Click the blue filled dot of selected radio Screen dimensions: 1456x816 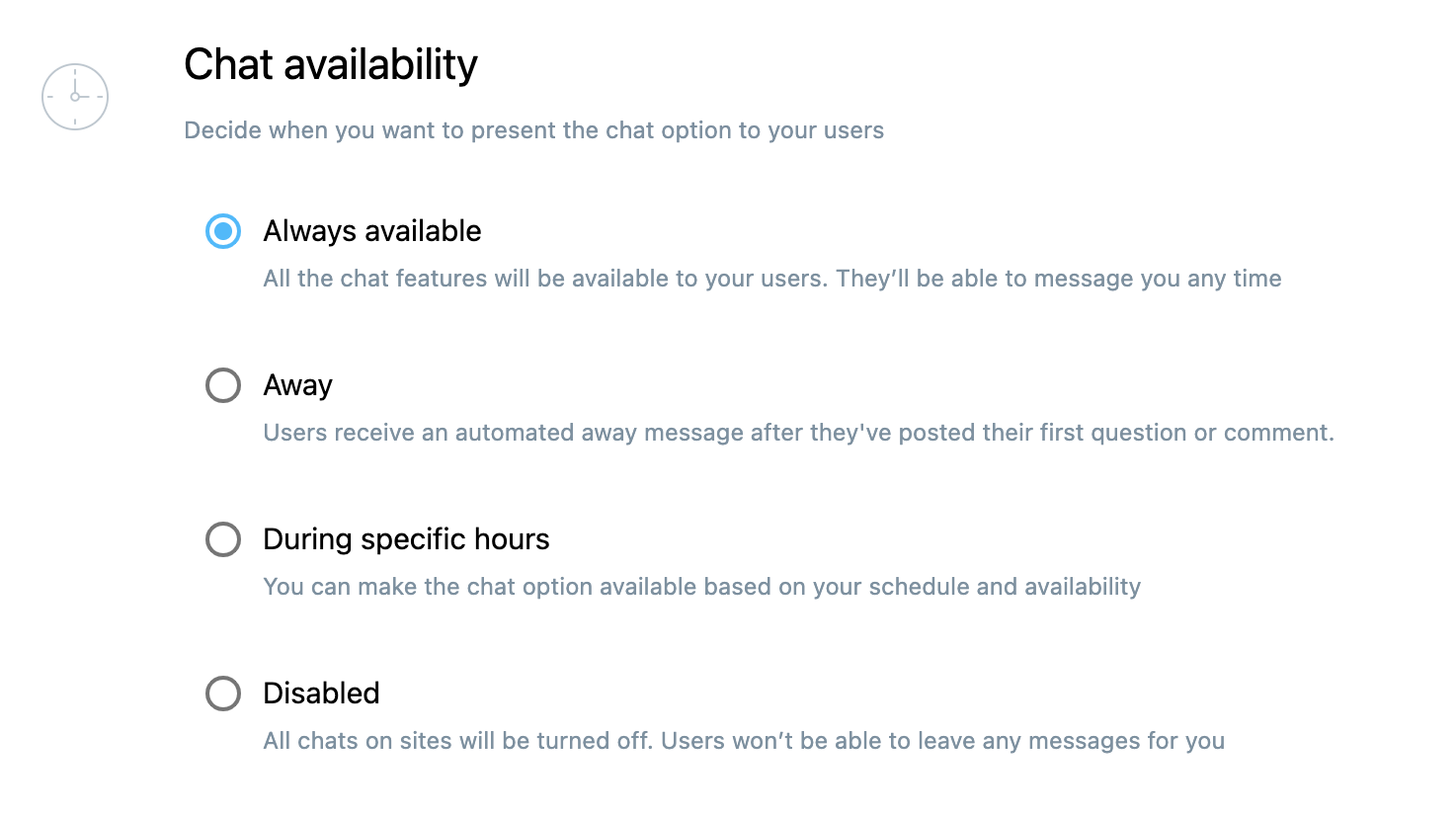(223, 231)
